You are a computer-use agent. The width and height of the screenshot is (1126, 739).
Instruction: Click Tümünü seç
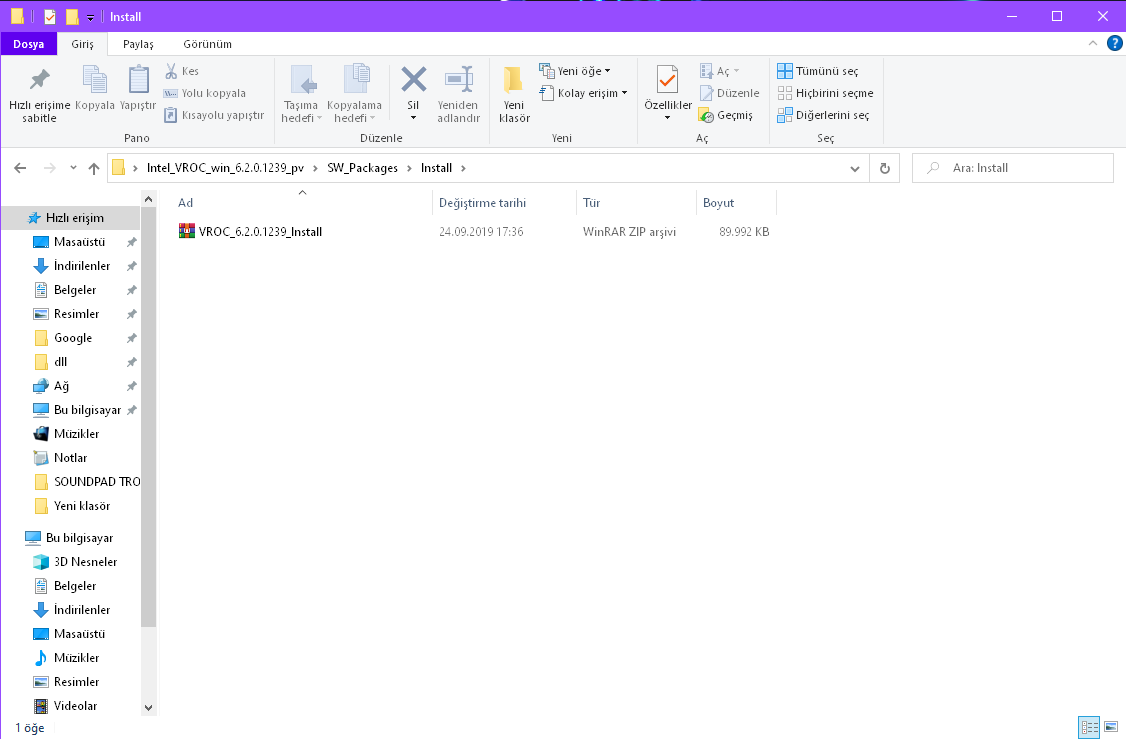click(x=818, y=71)
